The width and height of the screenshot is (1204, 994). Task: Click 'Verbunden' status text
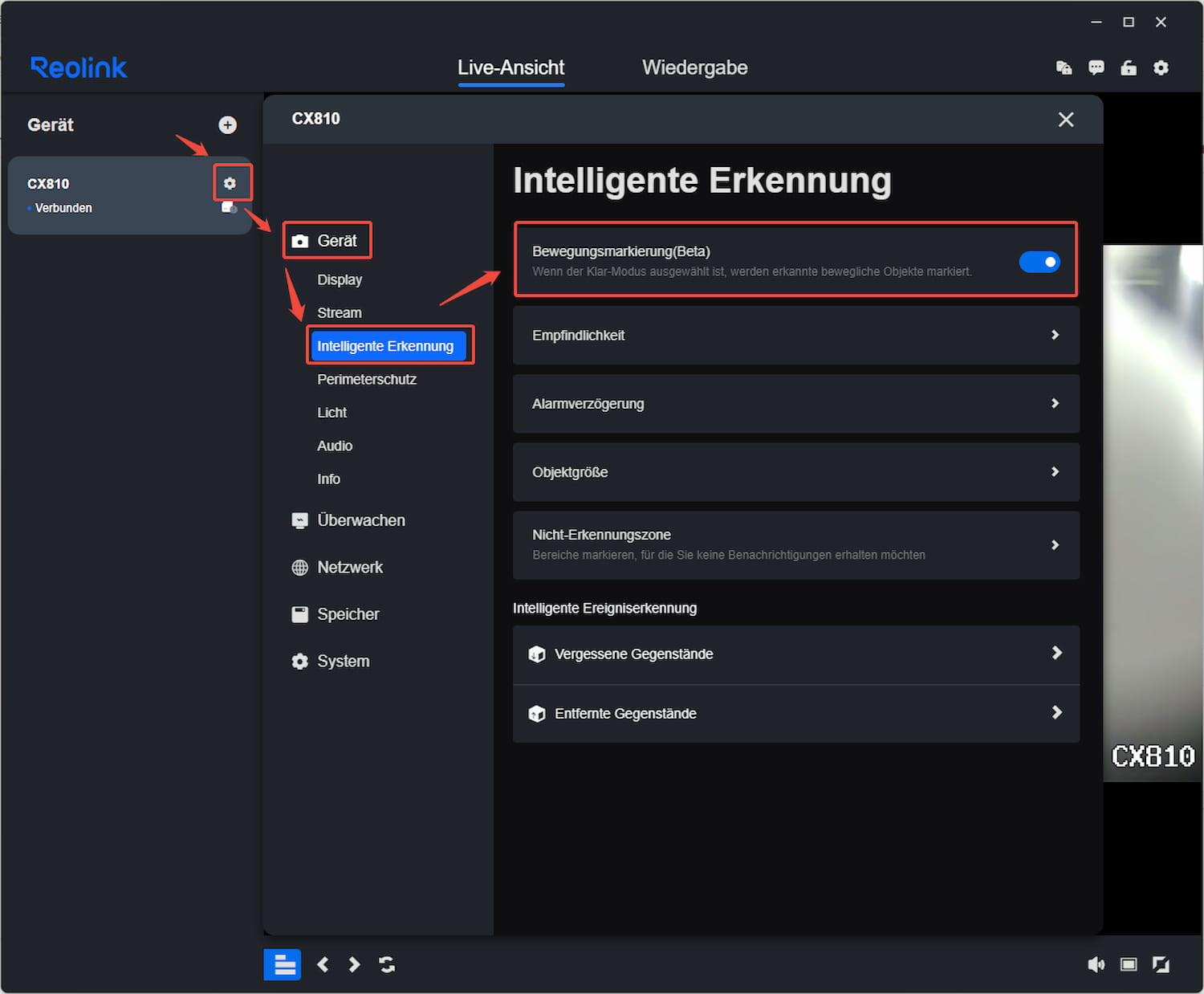63,208
